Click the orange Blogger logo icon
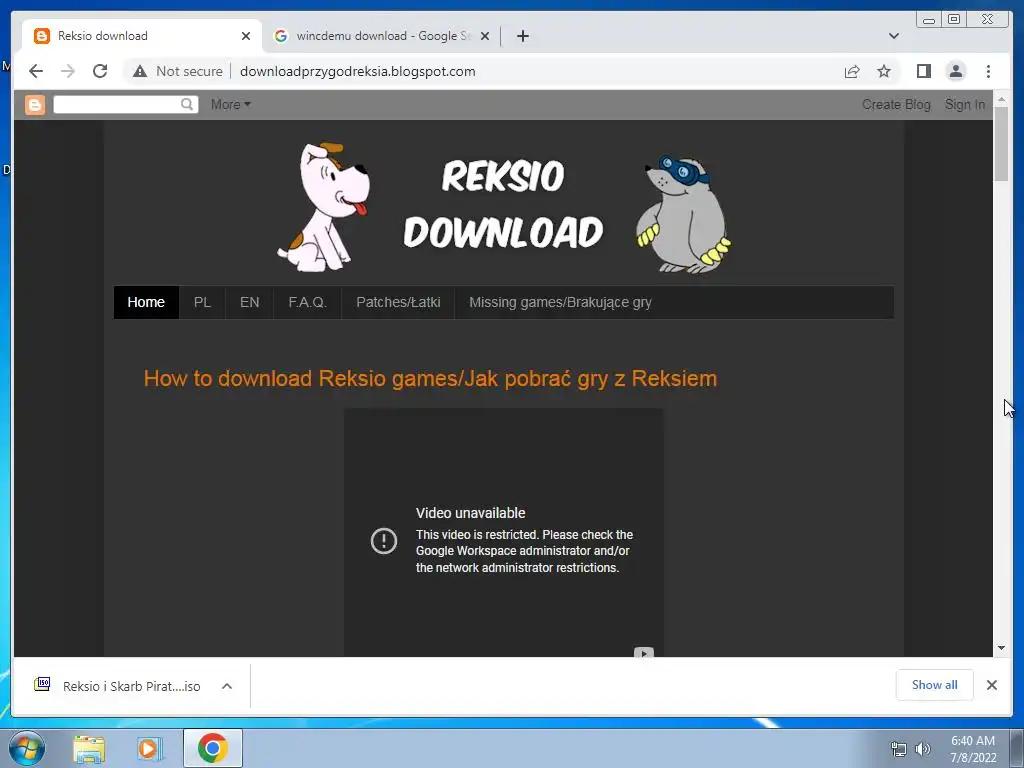The height and width of the screenshot is (768, 1024). 35,104
